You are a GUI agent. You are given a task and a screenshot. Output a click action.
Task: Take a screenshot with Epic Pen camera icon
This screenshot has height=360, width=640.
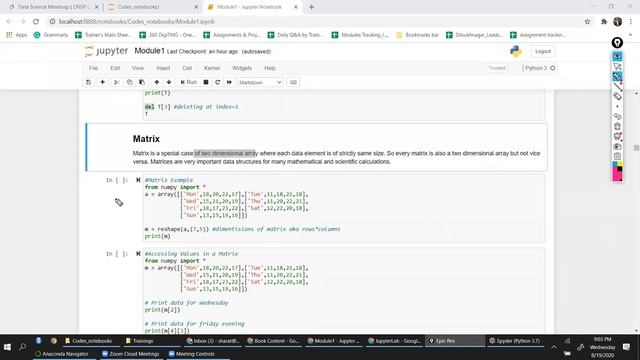click(x=617, y=147)
